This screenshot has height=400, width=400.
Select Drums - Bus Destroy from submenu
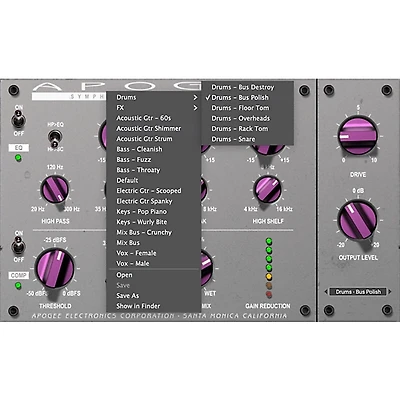coord(247,87)
